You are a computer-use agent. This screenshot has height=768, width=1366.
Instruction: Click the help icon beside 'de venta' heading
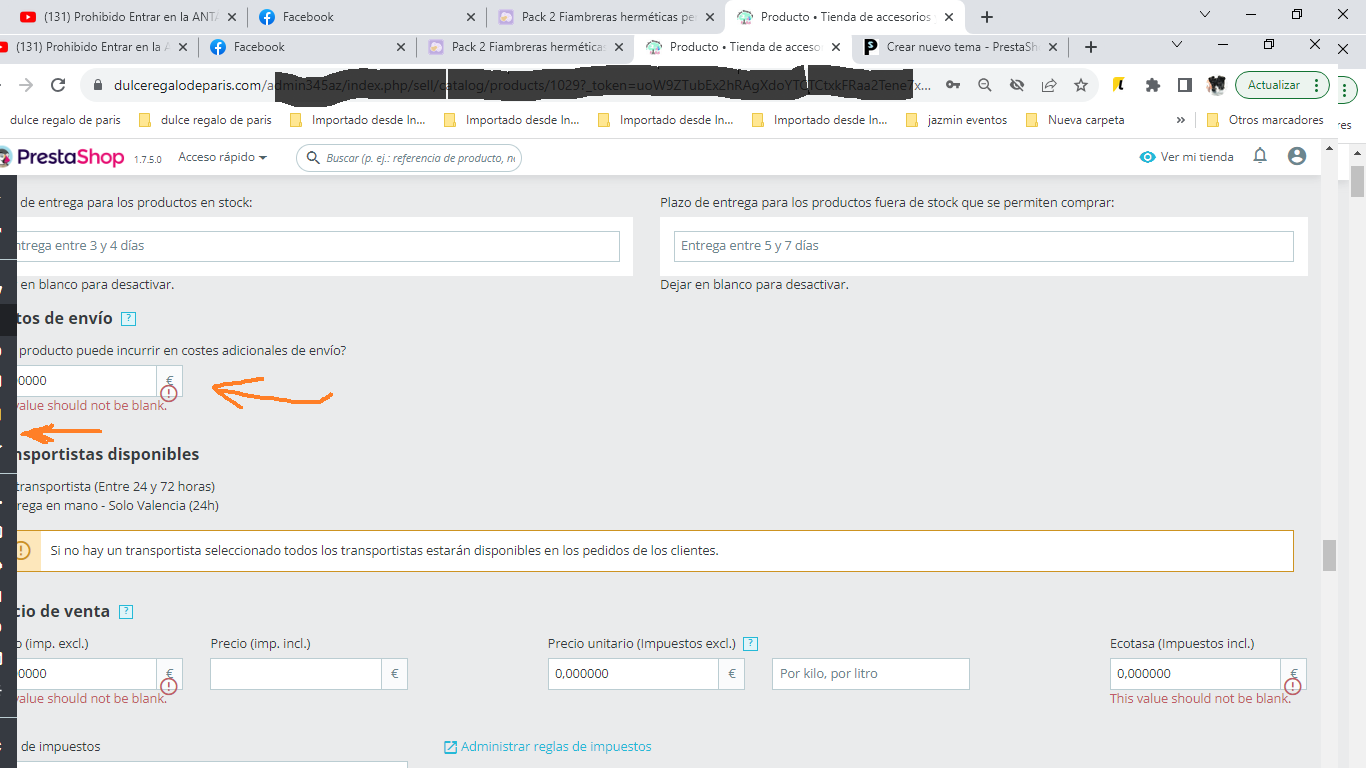(x=126, y=612)
